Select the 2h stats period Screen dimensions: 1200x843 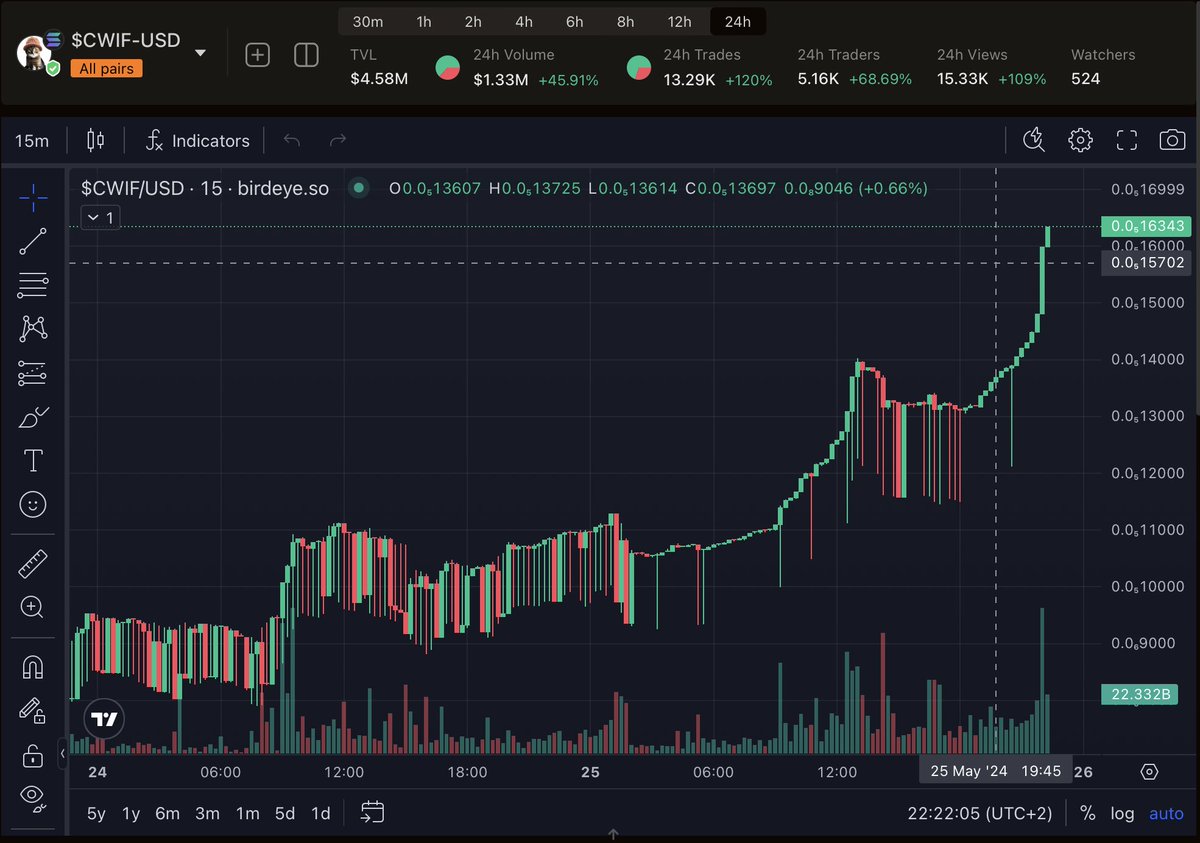[473, 22]
